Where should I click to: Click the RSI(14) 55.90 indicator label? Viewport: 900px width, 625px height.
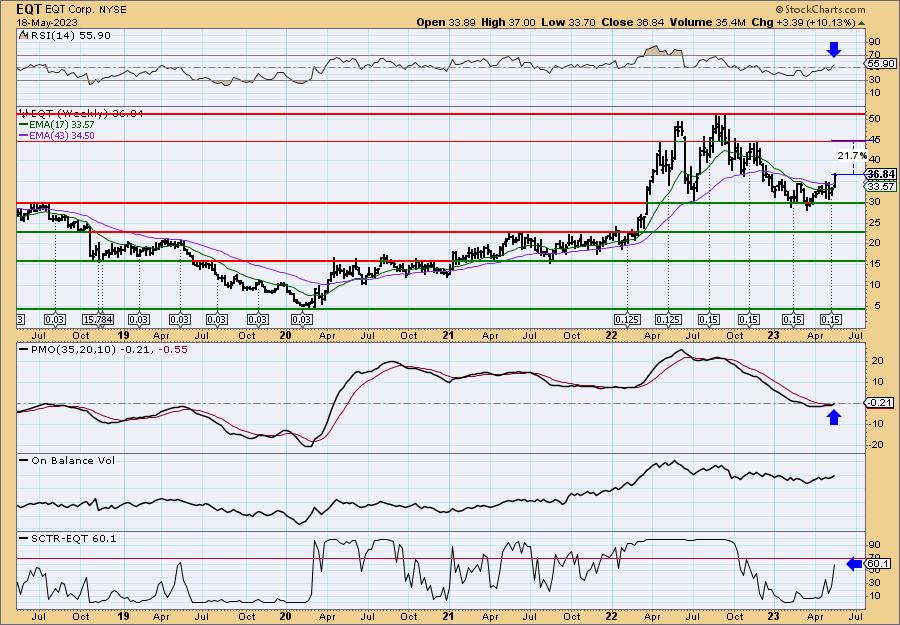(65, 36)
